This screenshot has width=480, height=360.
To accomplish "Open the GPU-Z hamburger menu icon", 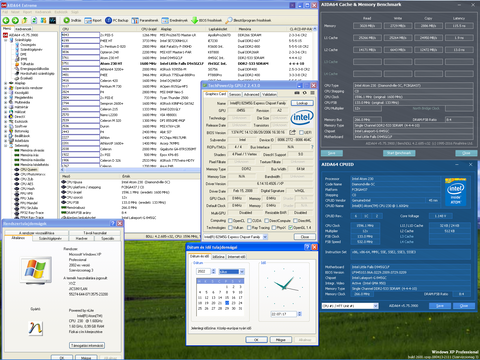I will (x=312, y=93).
